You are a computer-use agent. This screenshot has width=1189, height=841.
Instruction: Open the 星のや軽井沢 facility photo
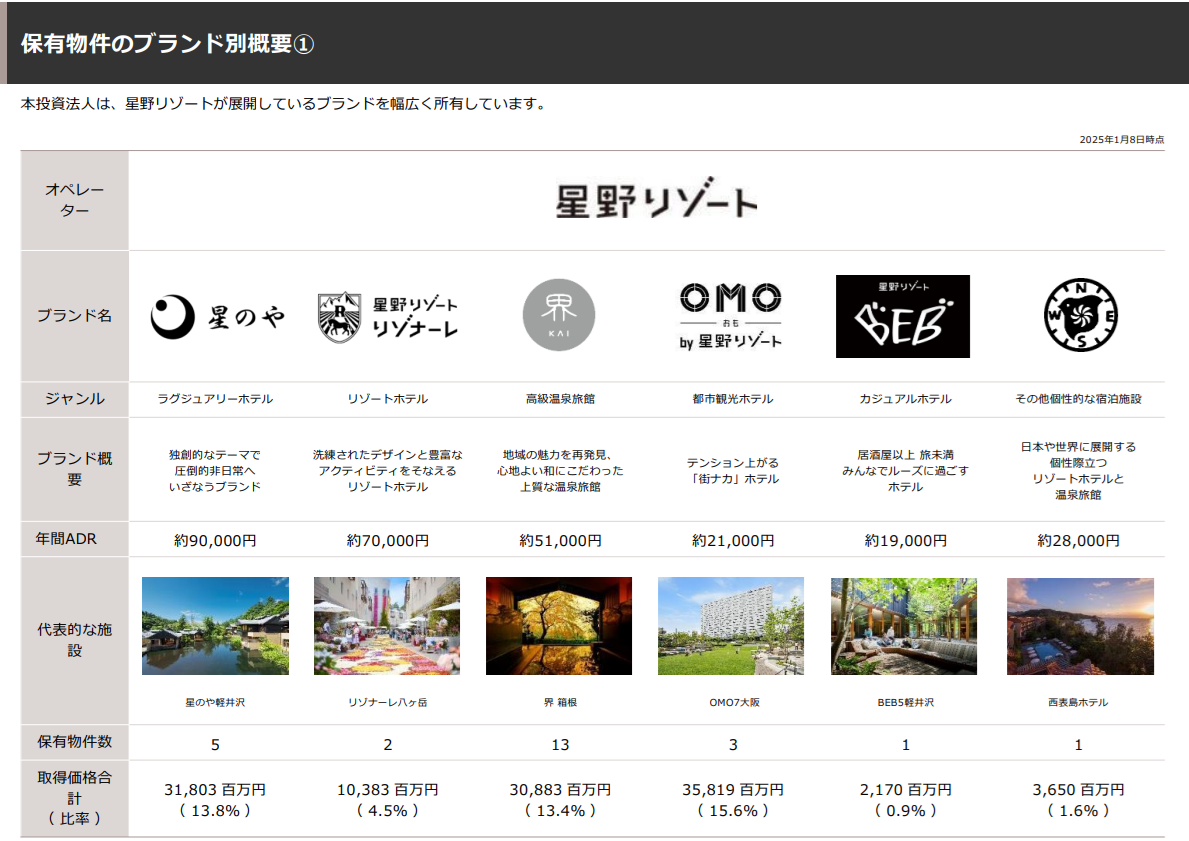click(215, 626)
